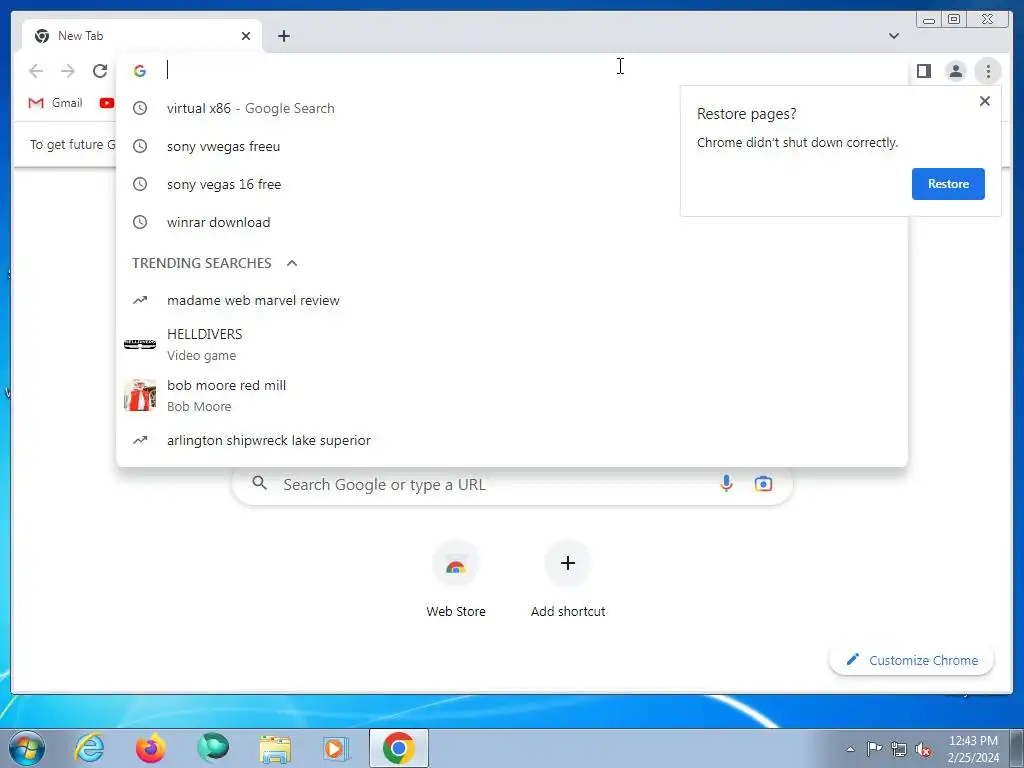This screenshot has height=768, width=1024.
Task: Click into the address bar field
Action: click(512, 71)
